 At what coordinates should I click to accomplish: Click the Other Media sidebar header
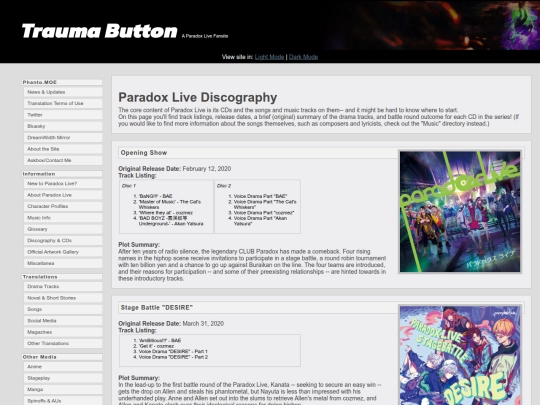pyautogui.click(x=62, y=357)
